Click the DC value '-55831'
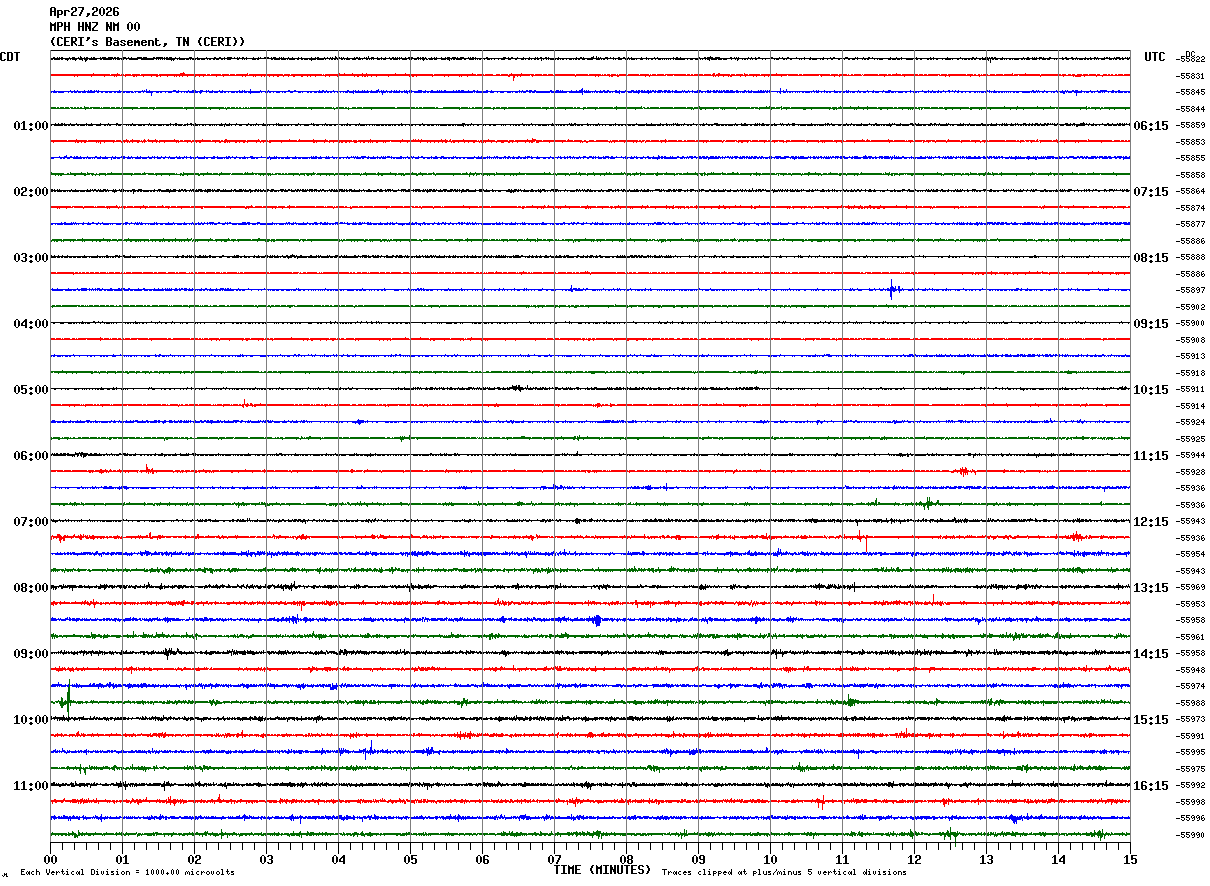Viewport: 1210px width, 886px height. click(x=1191, y=76)
